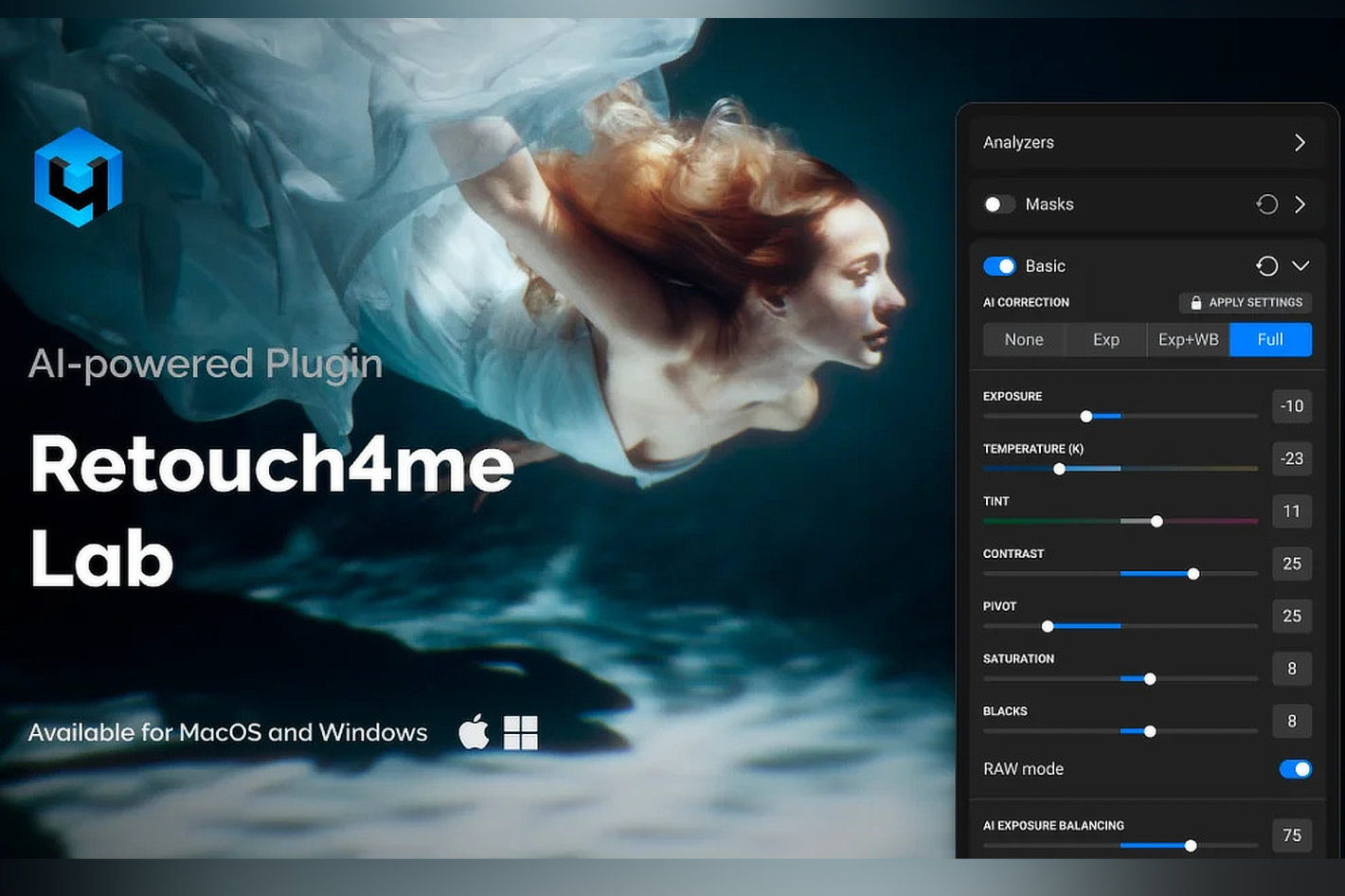
Task: Click the Tint slider handle
Action: coord(1157,522)
